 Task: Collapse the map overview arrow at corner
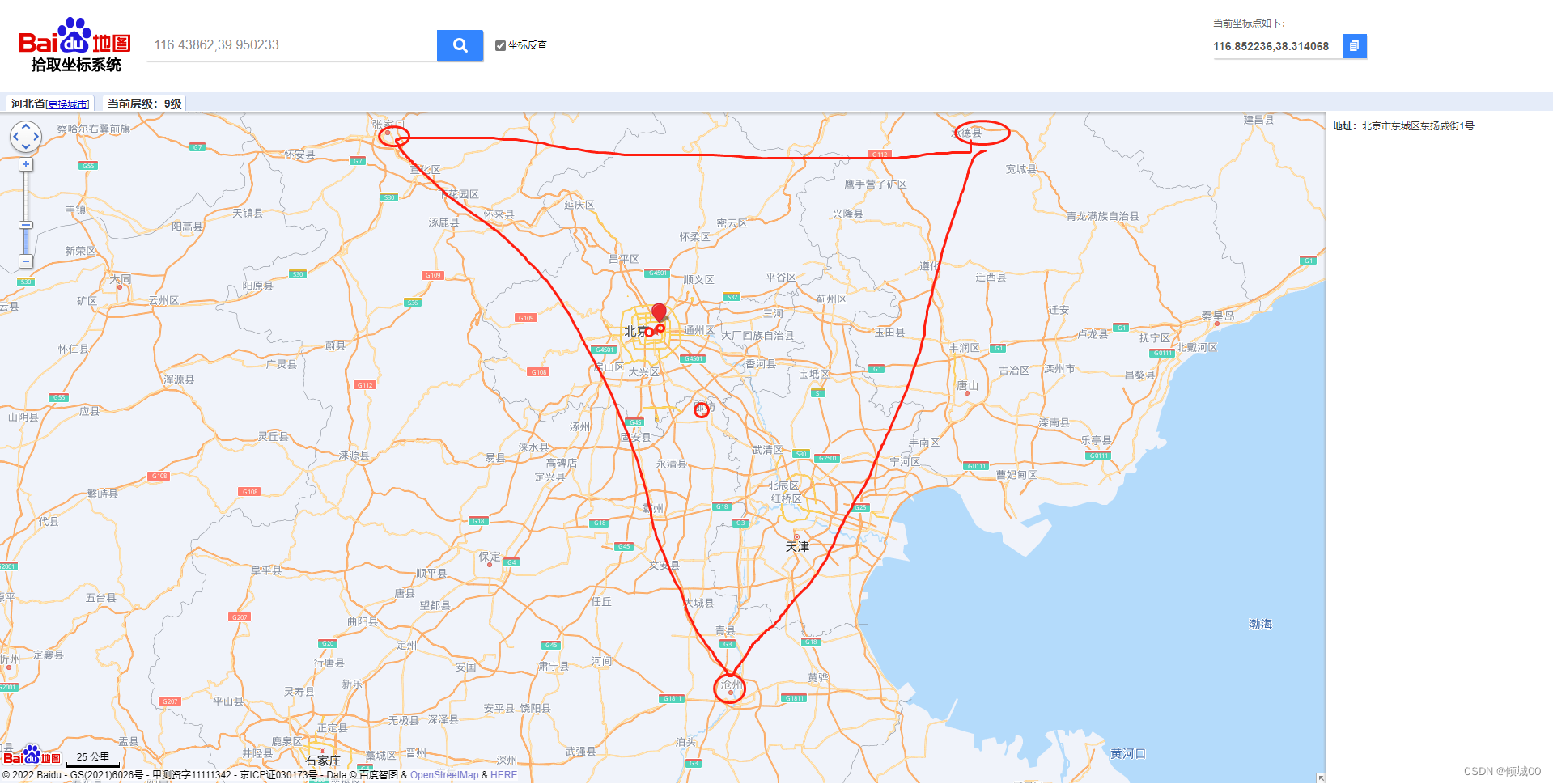1321,778
